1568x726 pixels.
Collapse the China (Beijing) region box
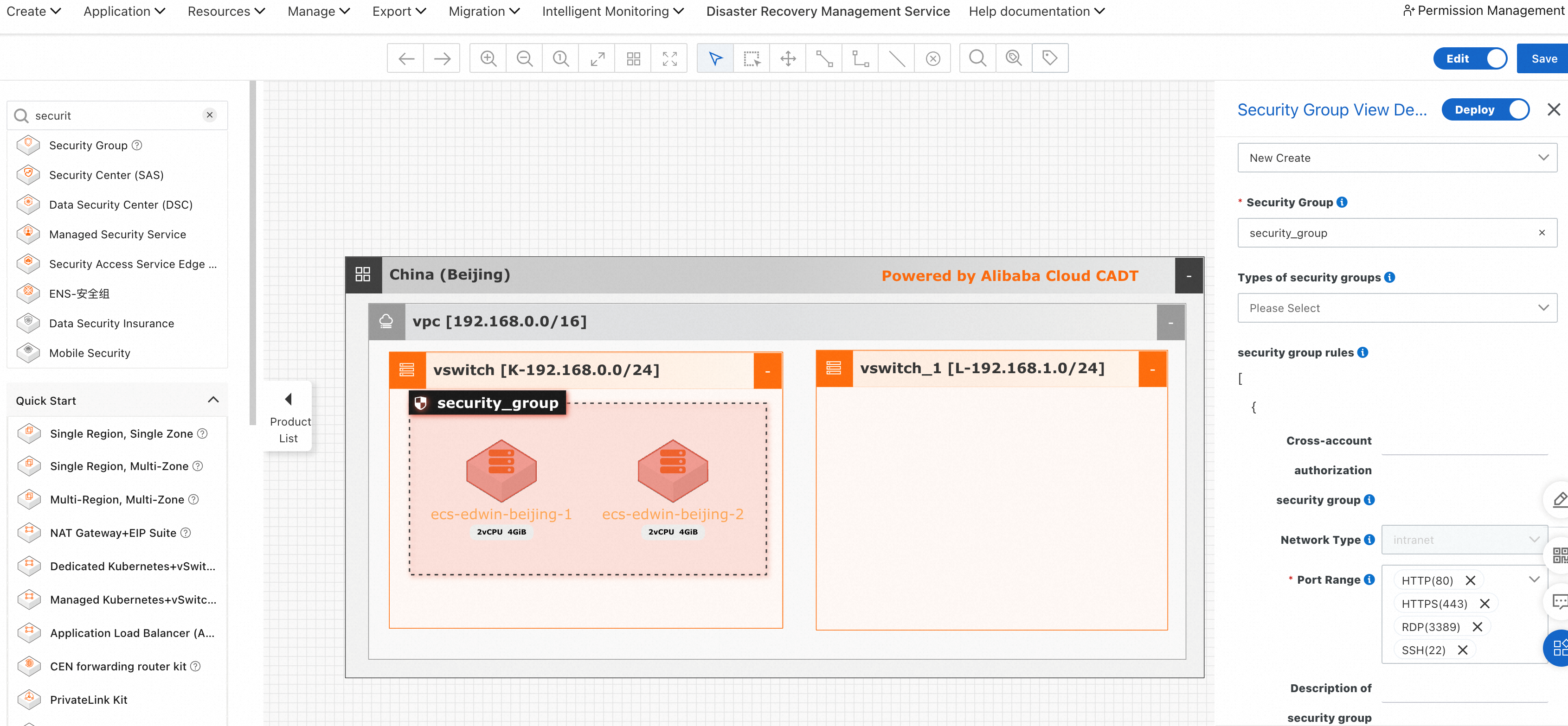(1189, 276)
